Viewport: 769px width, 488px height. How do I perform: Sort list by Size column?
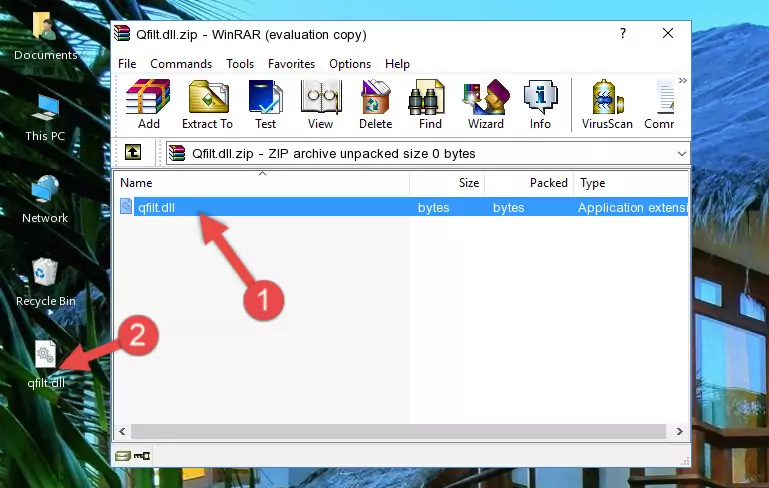pyautogui.click(x=447, y=183)
